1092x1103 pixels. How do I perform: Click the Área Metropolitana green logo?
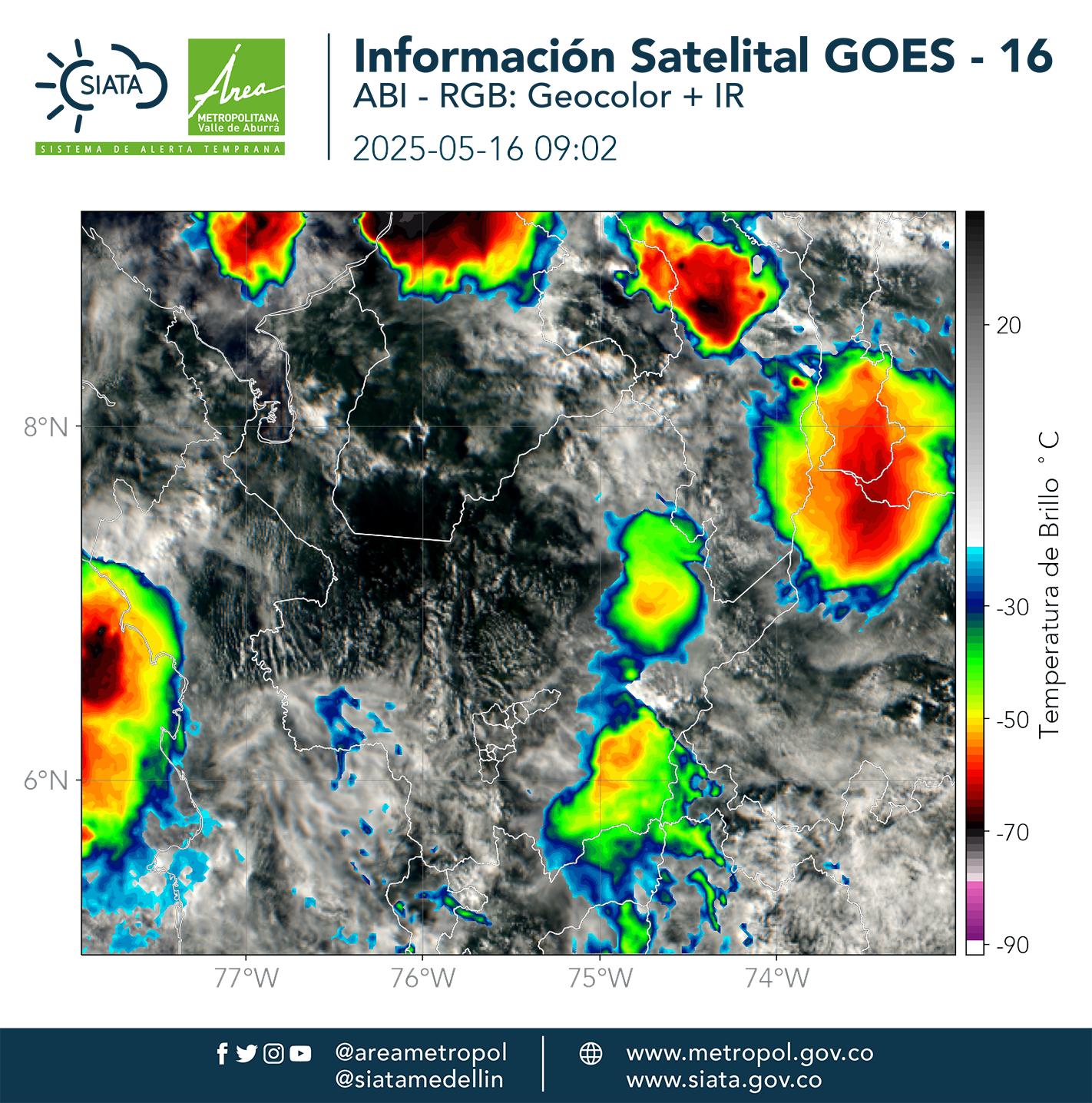click(237, 88)
